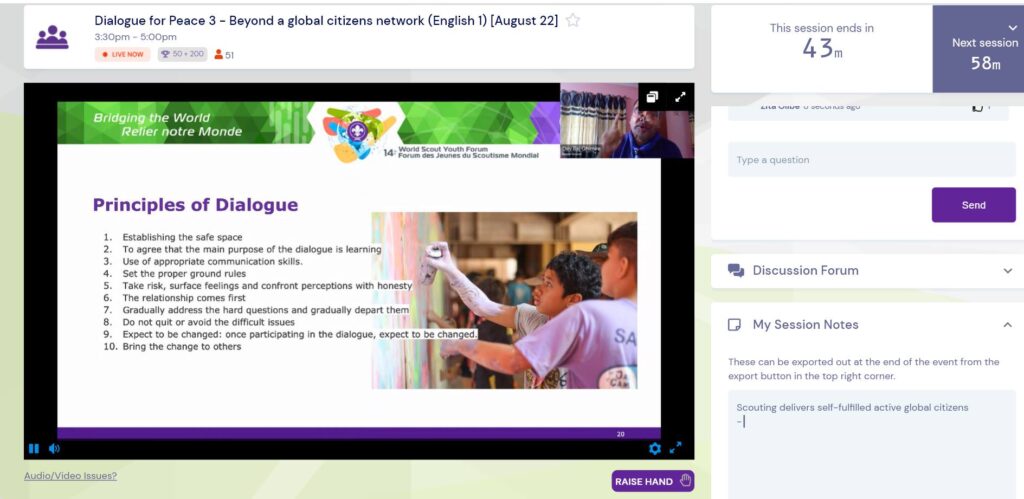Image resolution: width=1024 pixels, height=499 pixels.
Task: Favorite the session with star icon
Action: pos(573,20)
